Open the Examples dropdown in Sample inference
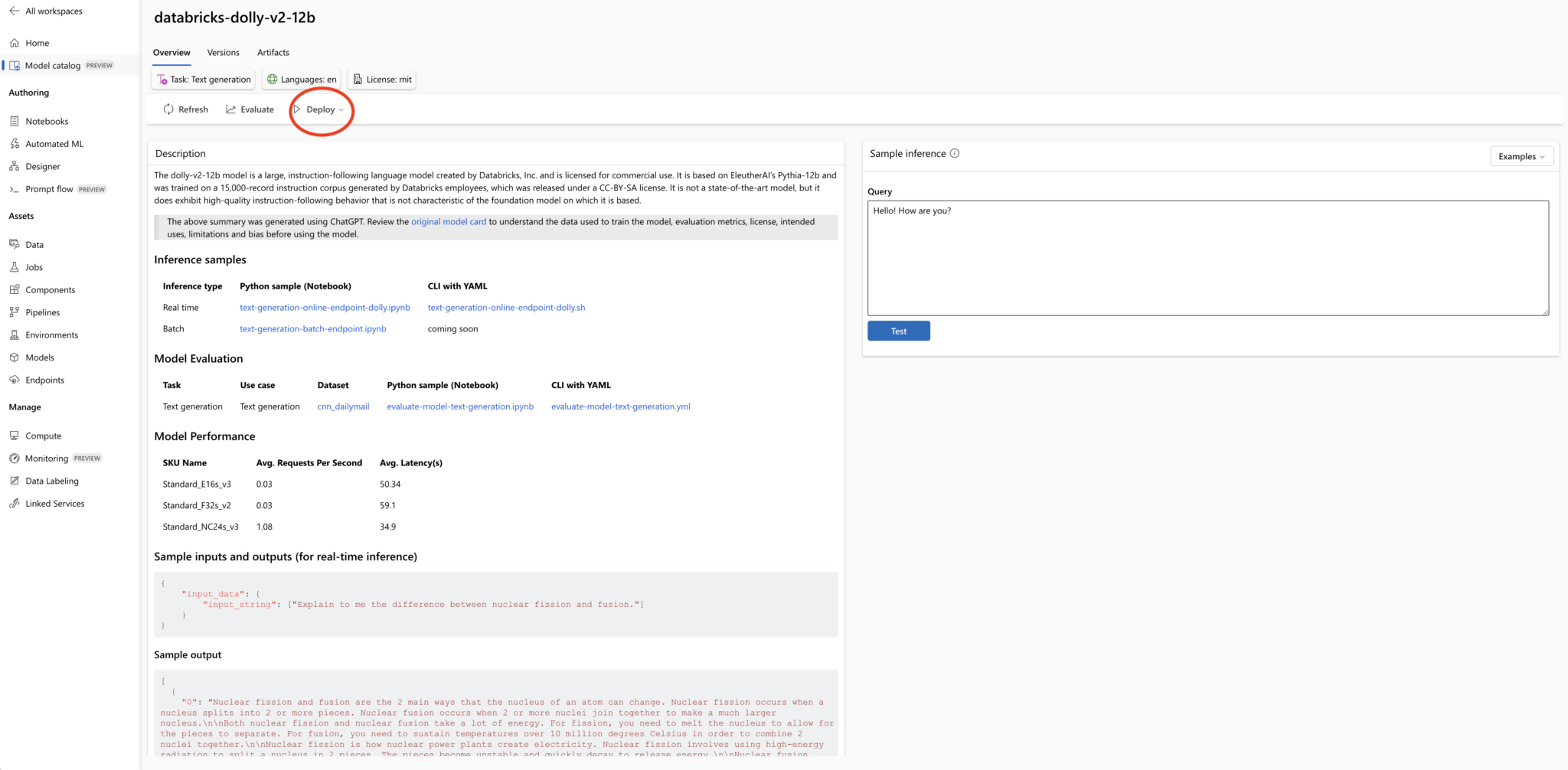The image size is (1568, 770). coord(1521,156)
